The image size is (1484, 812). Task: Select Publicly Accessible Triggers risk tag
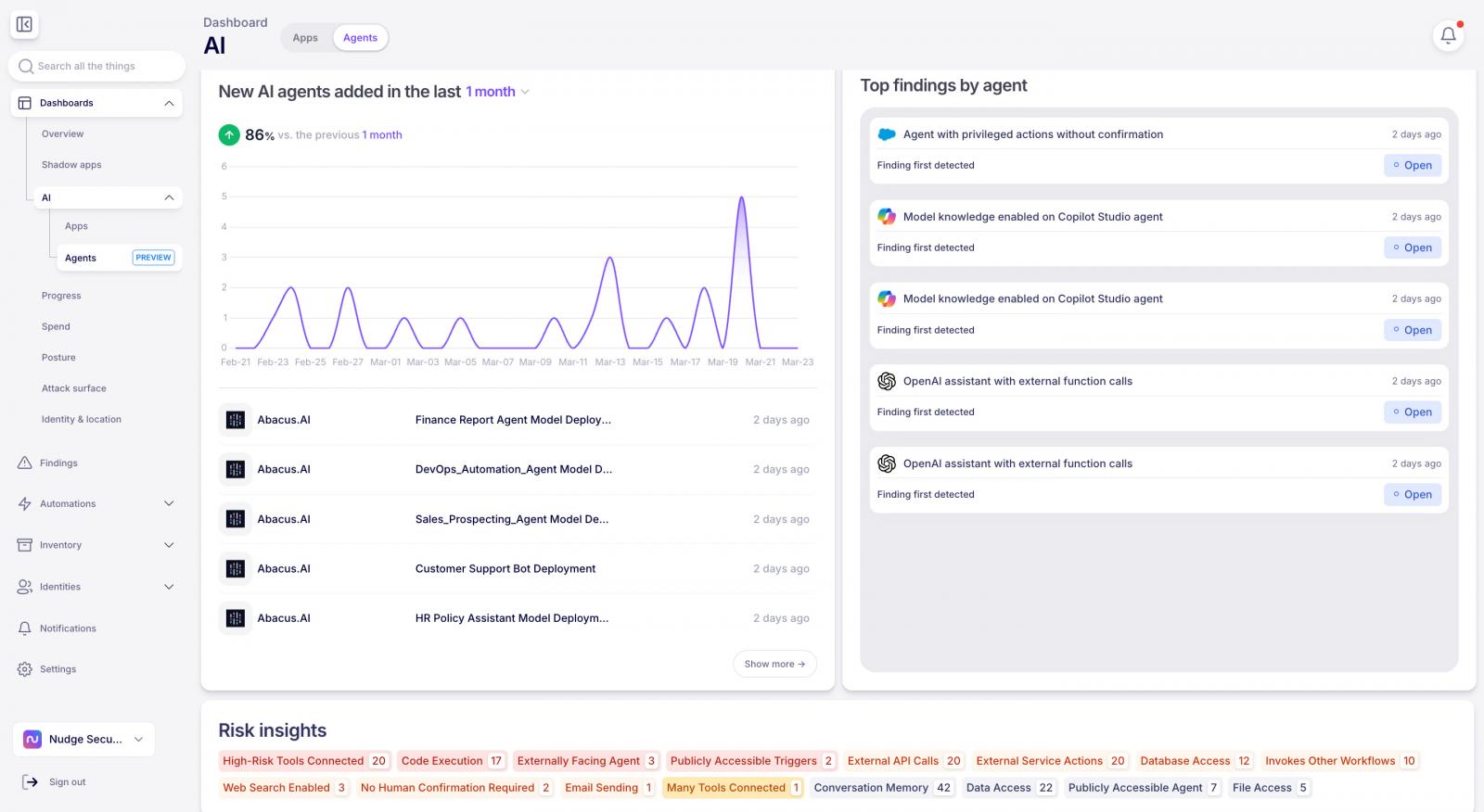click(x=751, y=761)
